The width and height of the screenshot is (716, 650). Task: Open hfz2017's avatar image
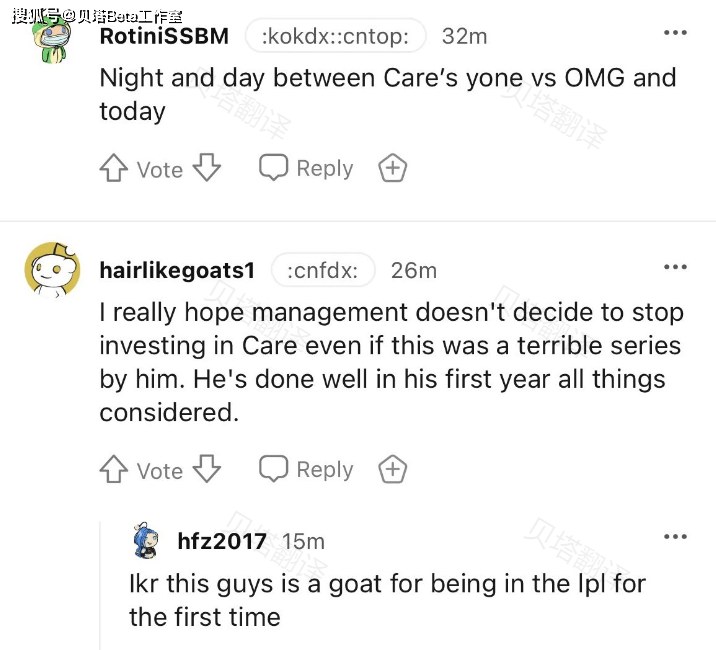[146, 540]
